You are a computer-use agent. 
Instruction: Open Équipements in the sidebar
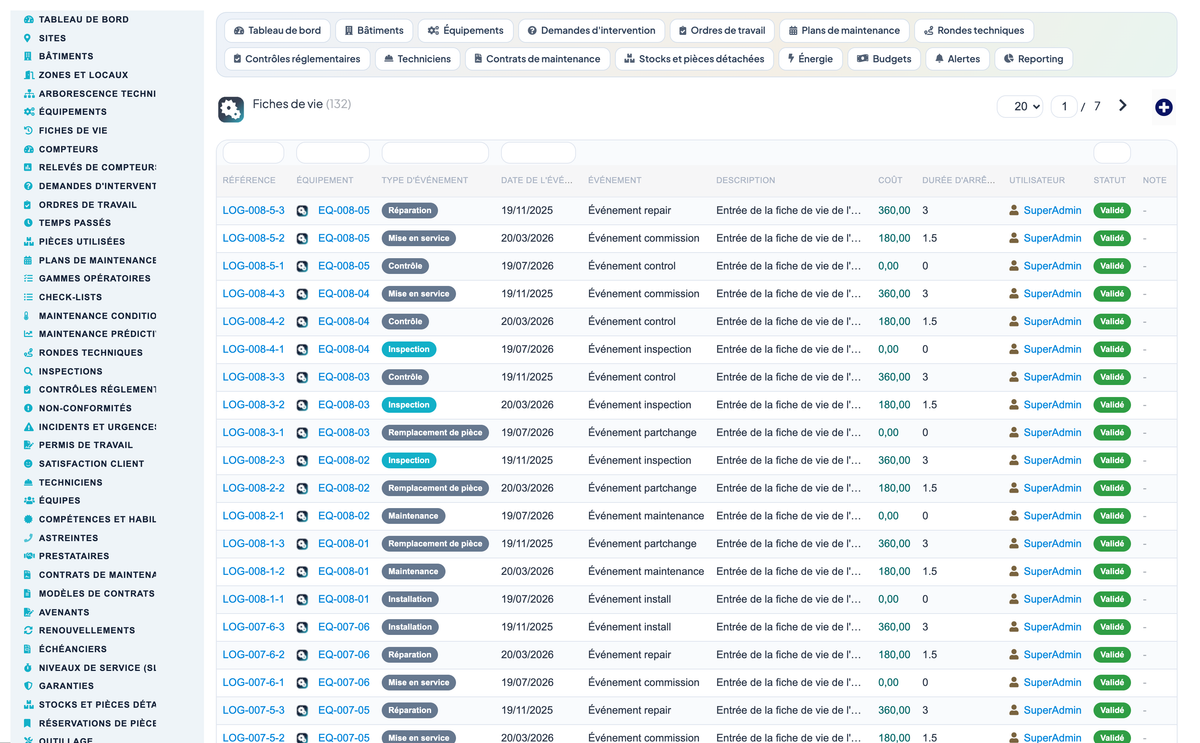[x=73, y=112]
